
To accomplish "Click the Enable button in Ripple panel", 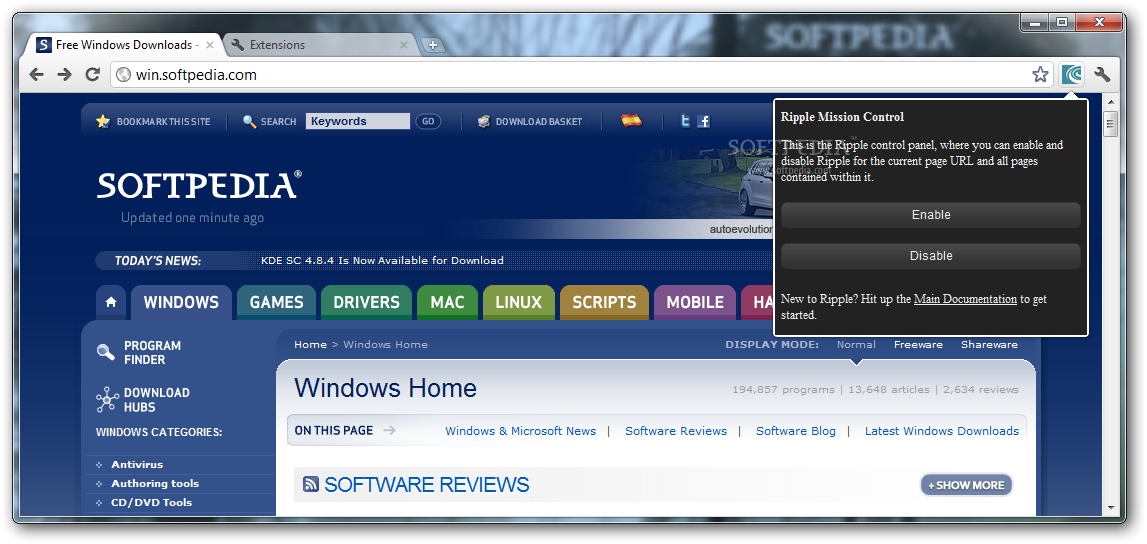I will pyautogui.click(x=930, y=215).
